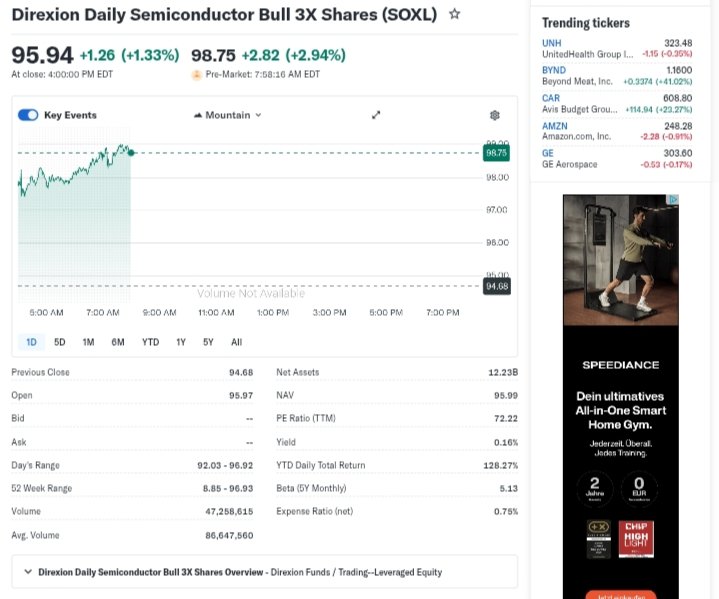Open the UNH trending ticker
Image resolution: width=719 pixels, height=599 pixels.
pos(551,43)
